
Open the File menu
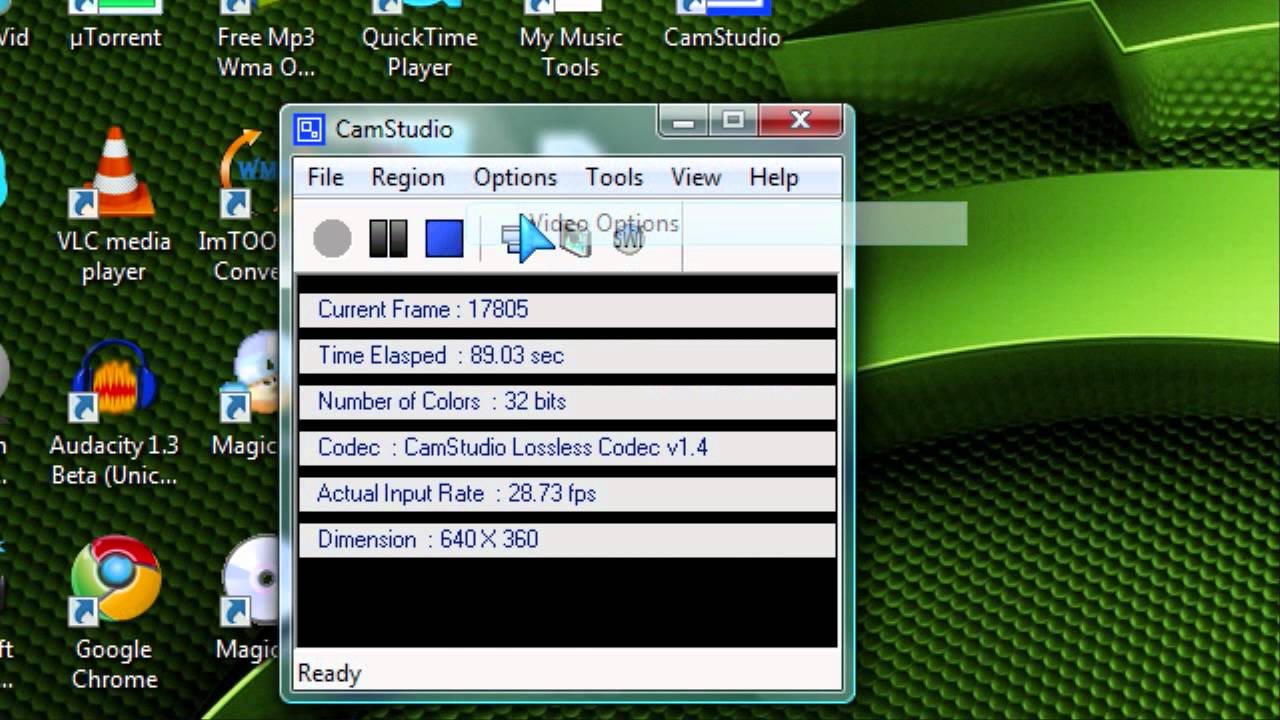[325, 177]
